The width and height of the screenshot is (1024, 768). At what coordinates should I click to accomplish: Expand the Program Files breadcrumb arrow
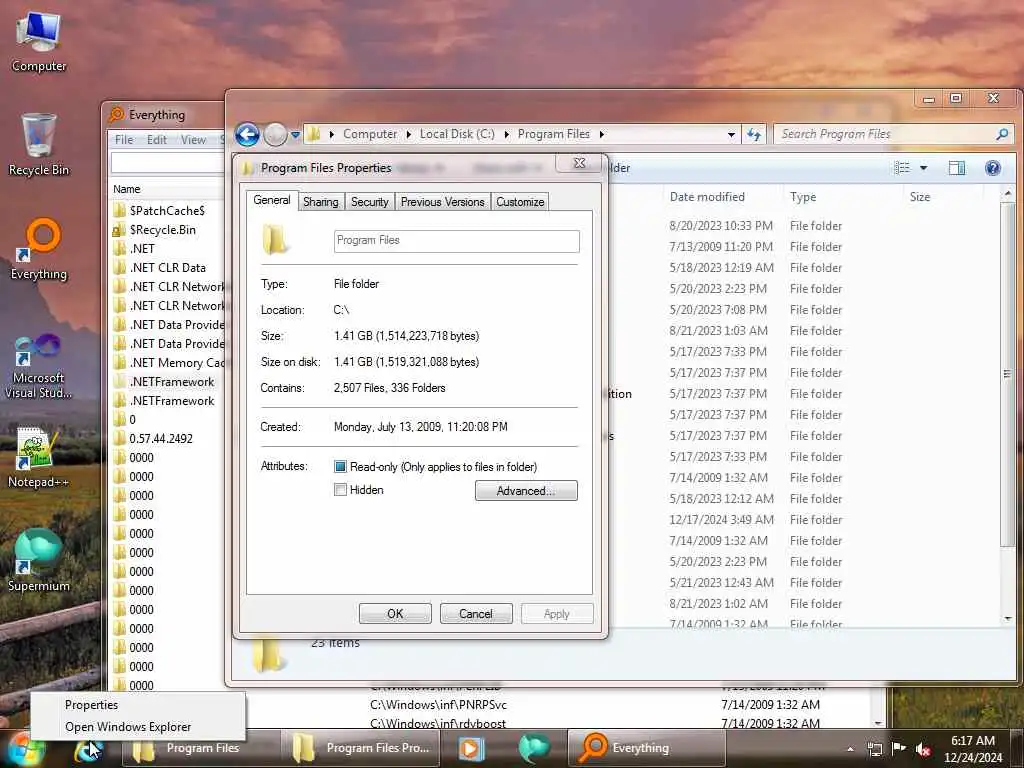coord(601,135)
